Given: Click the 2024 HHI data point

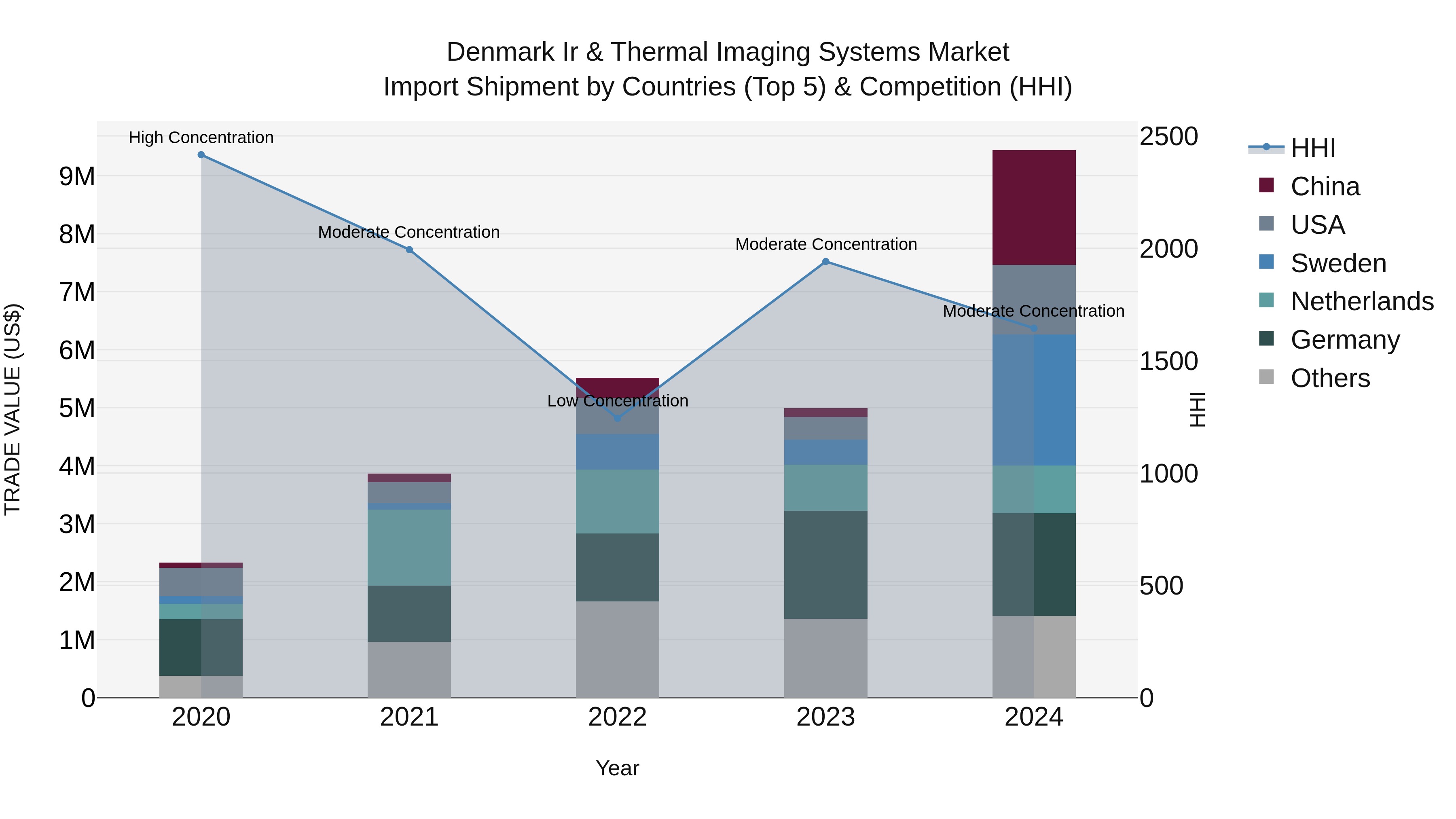Looking at the screenshot, I should [x=1034, y=328].
